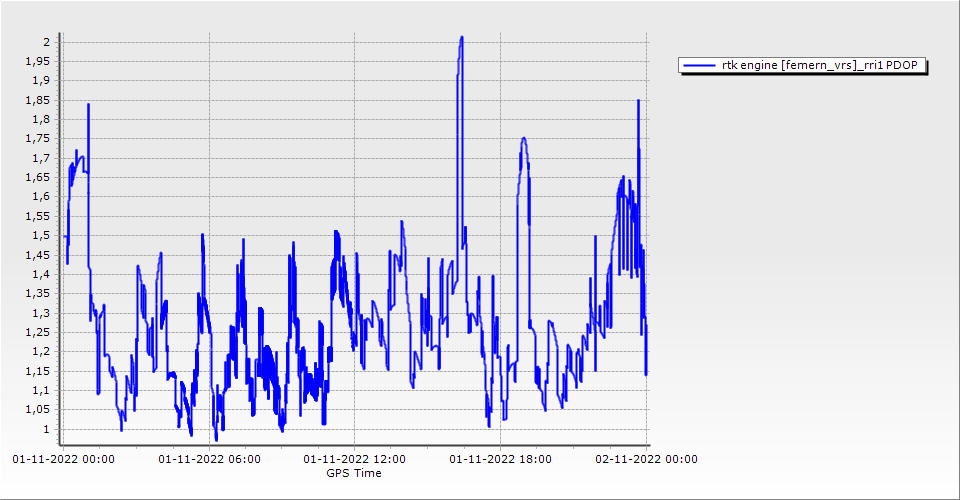
Task: Select the 02-11-2022 00:00 time axis label
Action: point(646,459)
